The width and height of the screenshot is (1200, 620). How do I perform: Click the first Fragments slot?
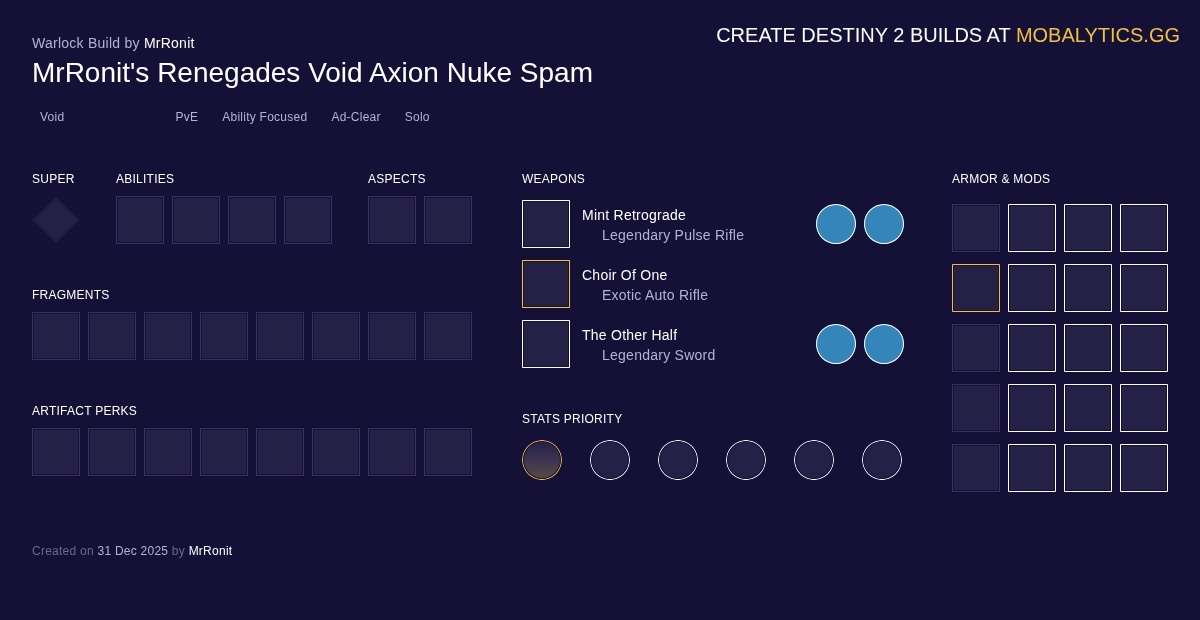click(x=56, y=336)
